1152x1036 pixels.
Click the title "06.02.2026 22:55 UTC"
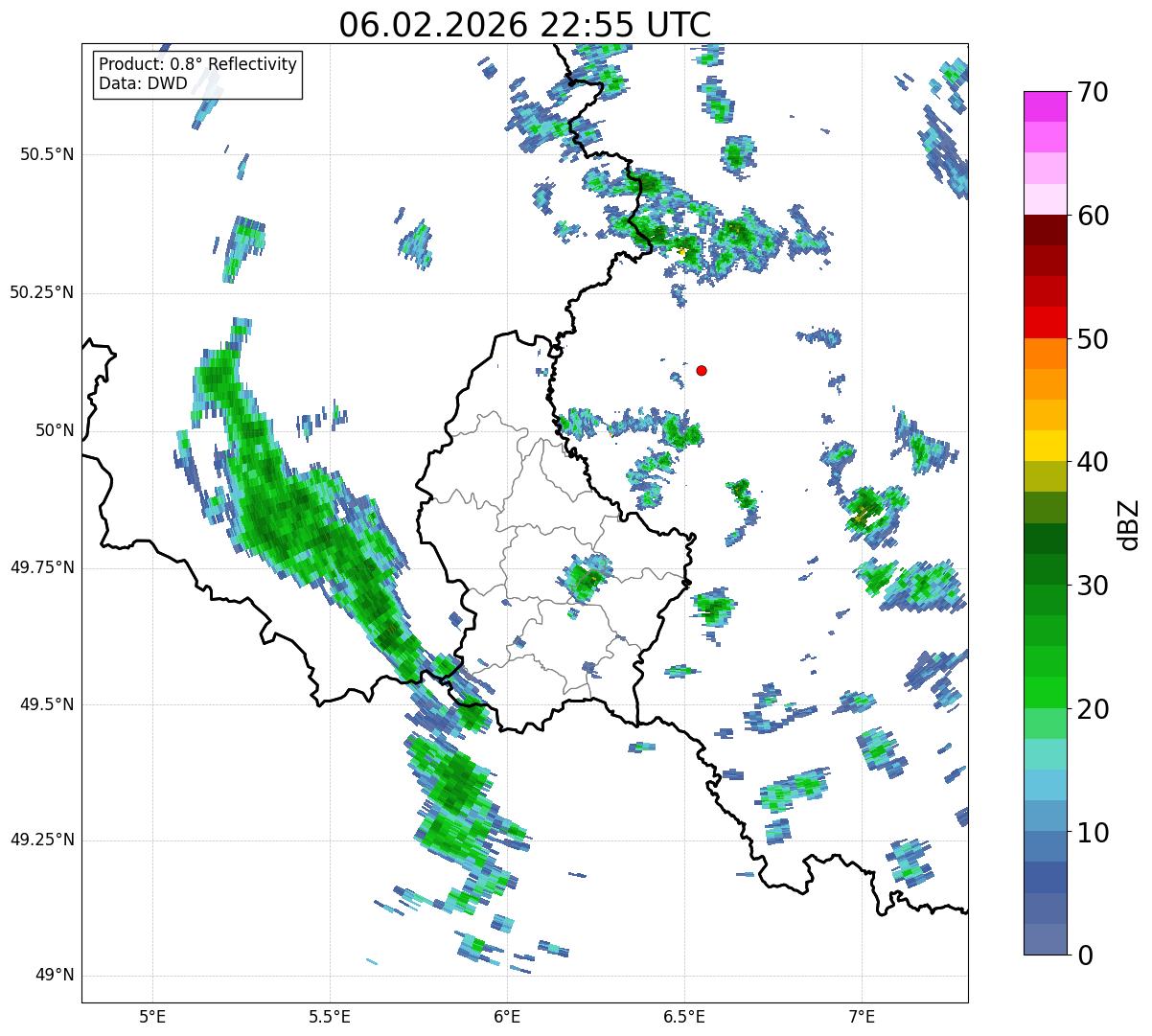[x=525, y=25]
